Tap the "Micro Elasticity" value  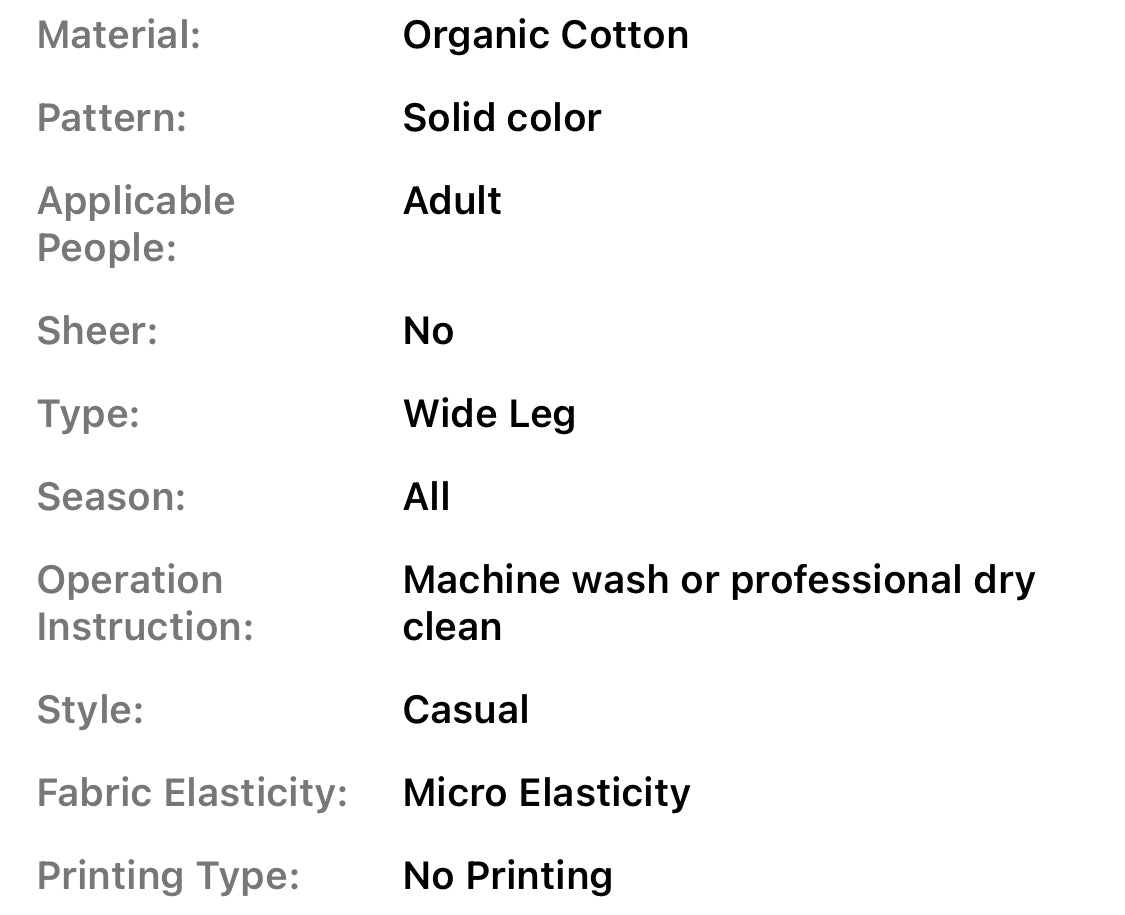[546, 793]
